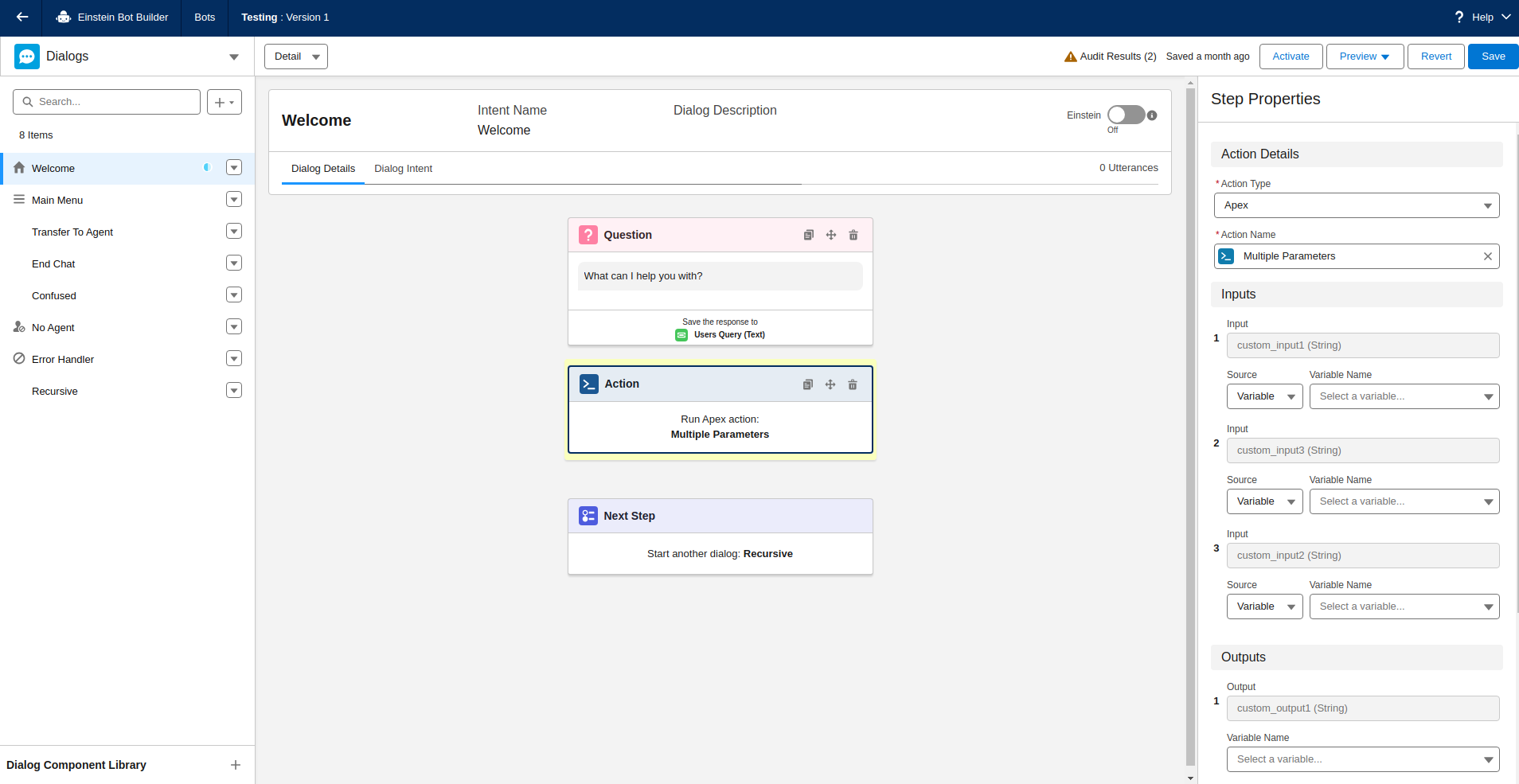Open the Help menu
This screenshot has width=1519, height=784.
[x=1482, y=18]
